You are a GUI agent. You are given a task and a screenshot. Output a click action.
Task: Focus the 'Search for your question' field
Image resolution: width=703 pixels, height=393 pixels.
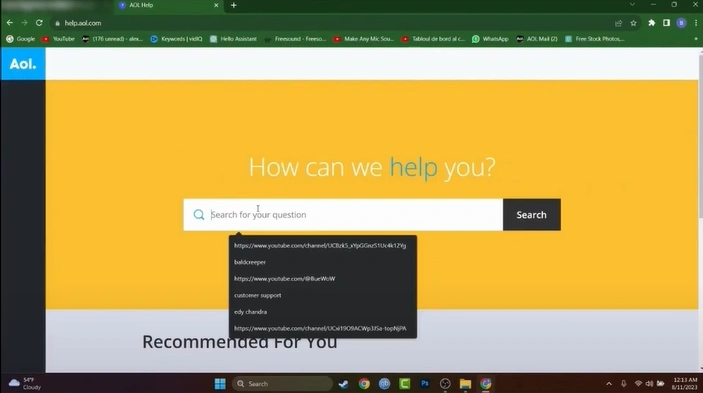(343, 215)
